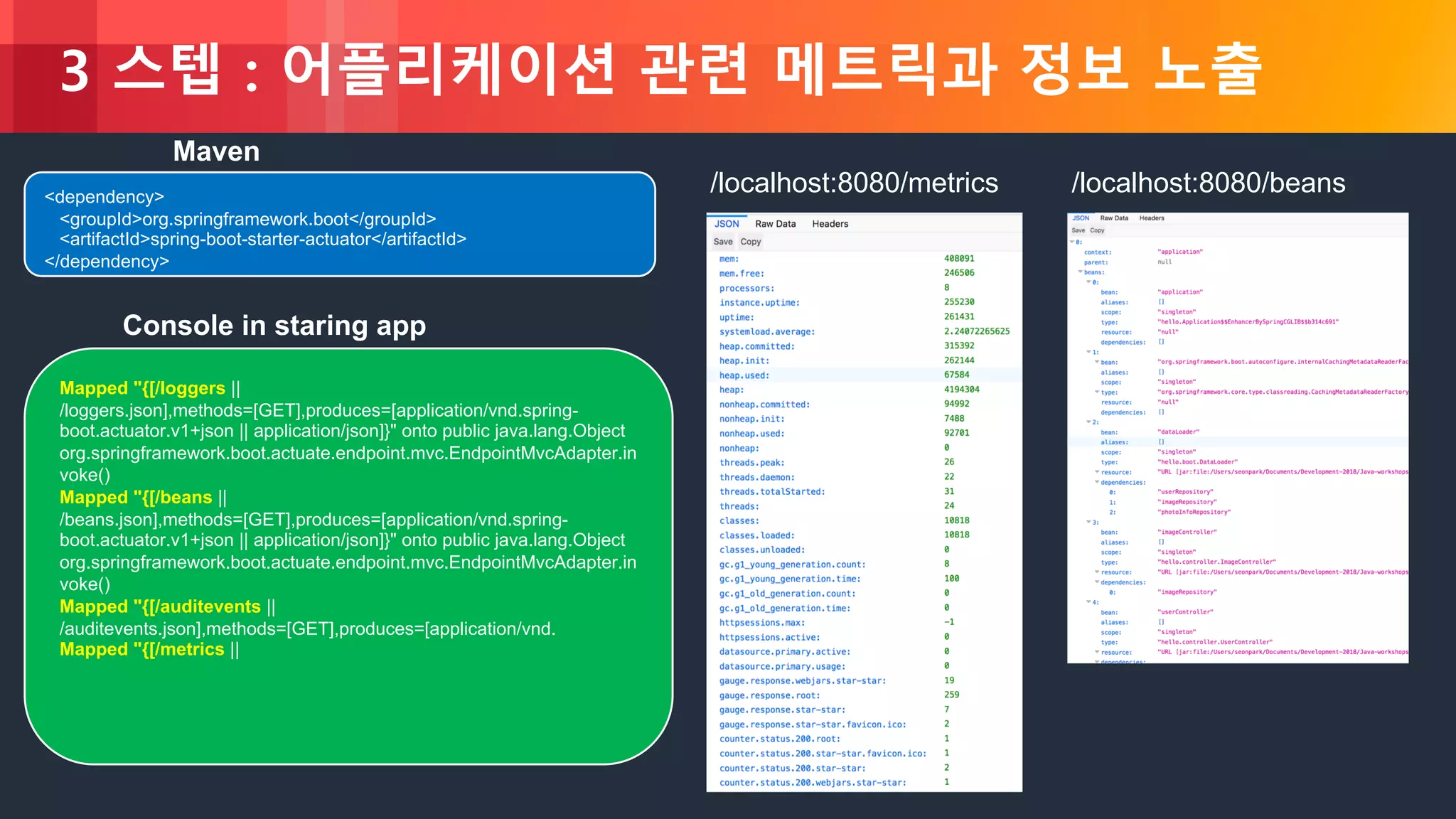Select gc.g1_old_generation.time: row

[x=864, y=608]
